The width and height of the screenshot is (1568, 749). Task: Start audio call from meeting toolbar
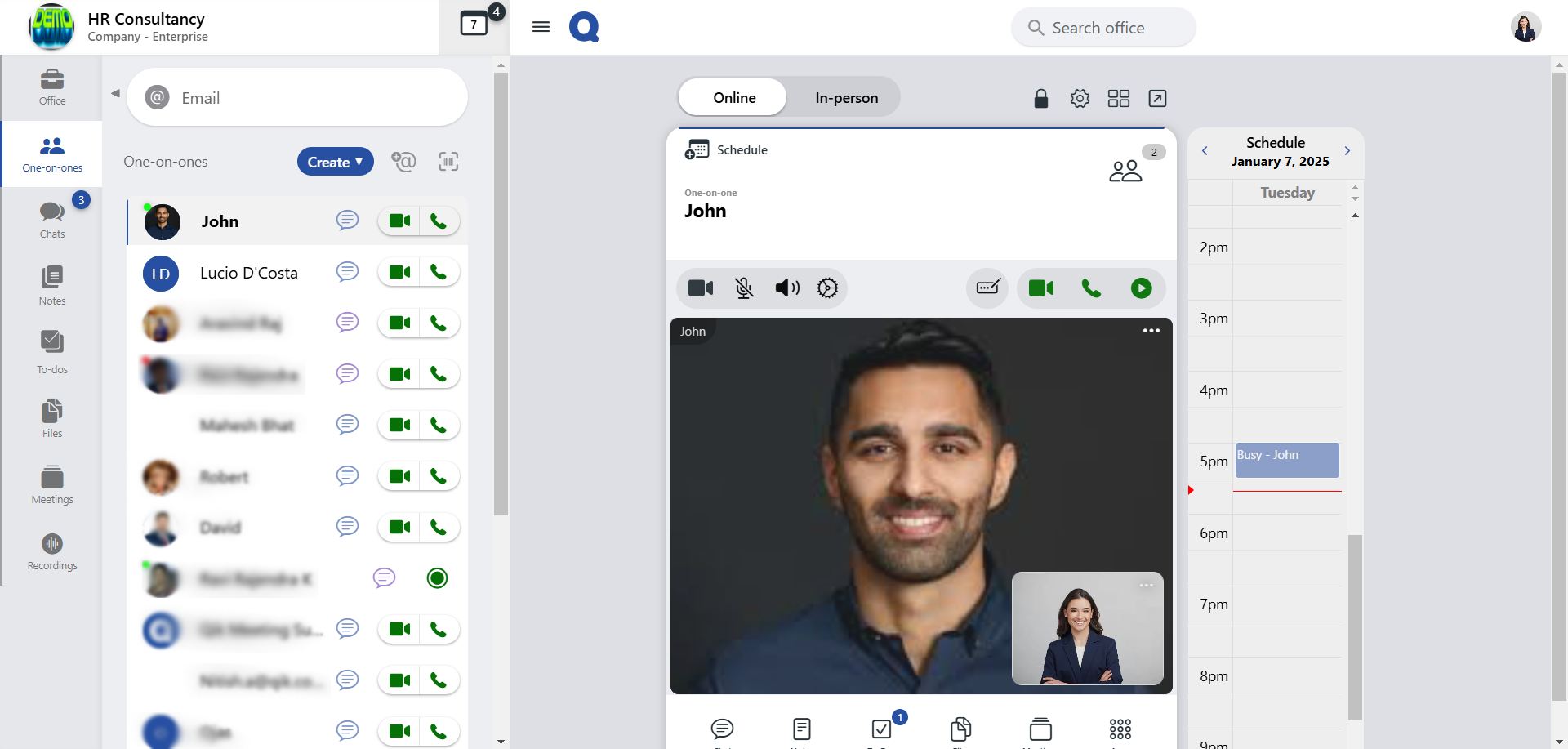[x=1091, y=288]
